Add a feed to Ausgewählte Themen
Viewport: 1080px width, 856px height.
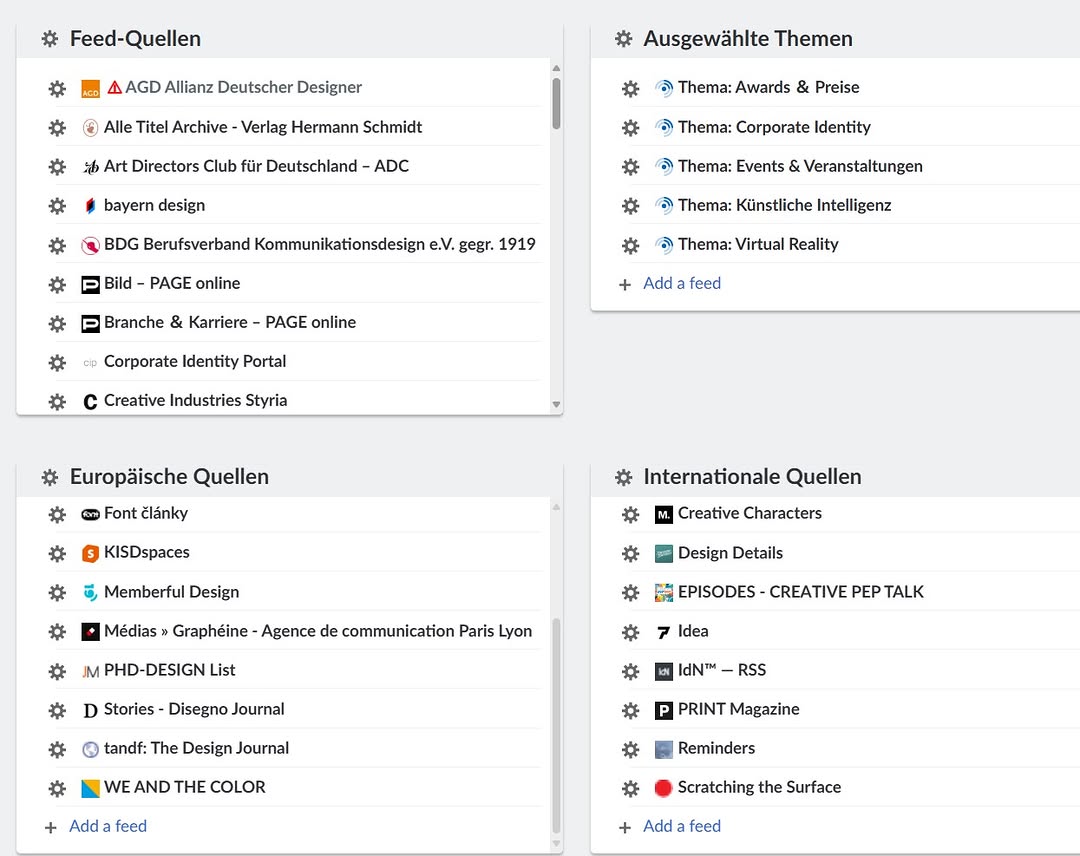point(681,283)
